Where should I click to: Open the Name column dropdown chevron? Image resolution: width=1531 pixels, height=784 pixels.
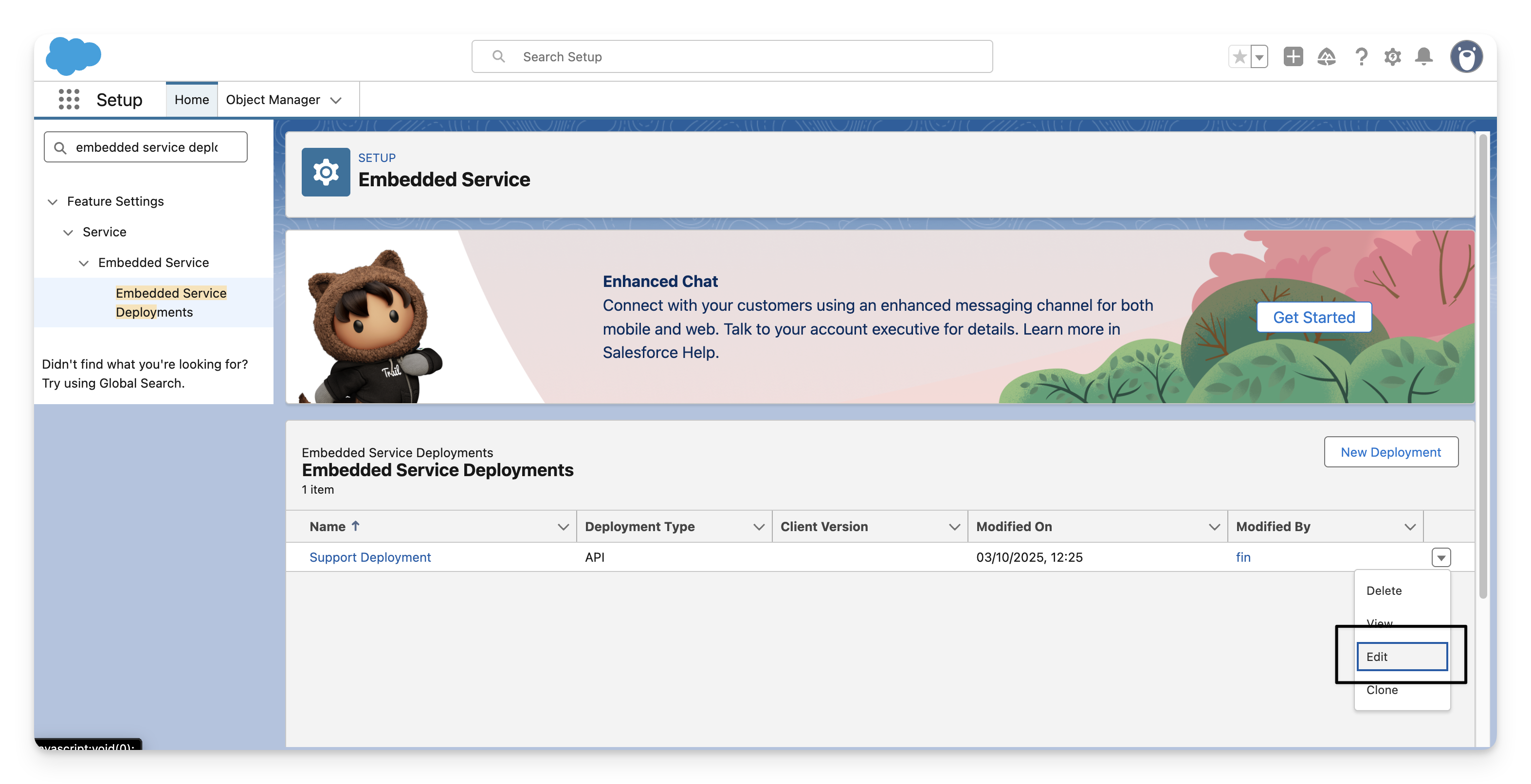(562, 527)
